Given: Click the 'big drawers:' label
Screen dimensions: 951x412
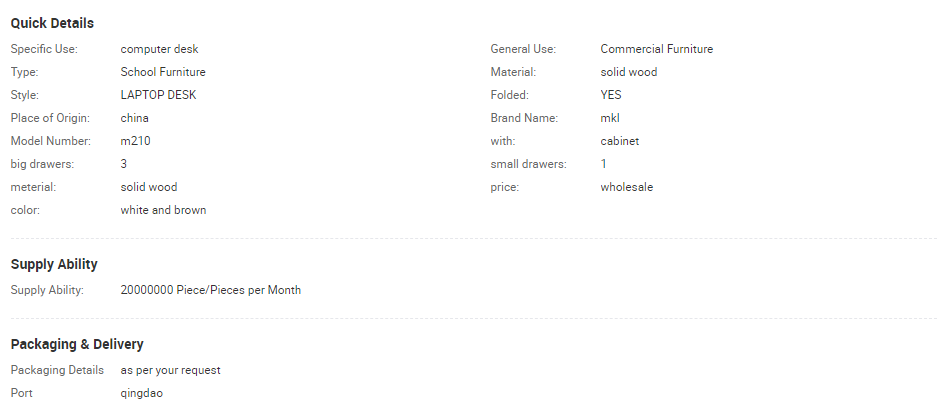Looking at the screenshot, I should [43, 164].
